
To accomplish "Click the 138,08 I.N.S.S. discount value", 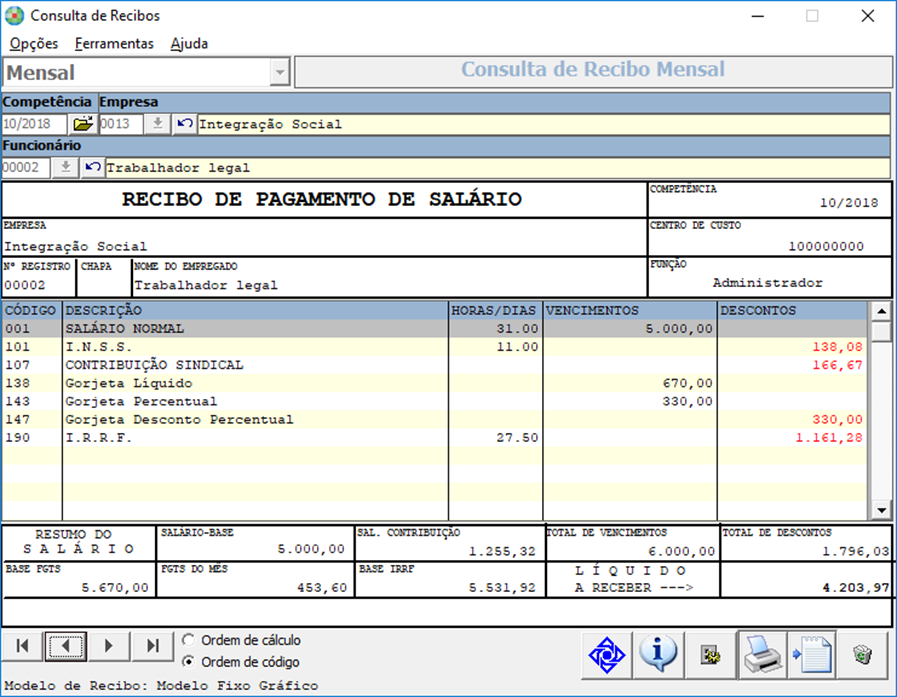I will pyautogui.click(x=838, y=347).
